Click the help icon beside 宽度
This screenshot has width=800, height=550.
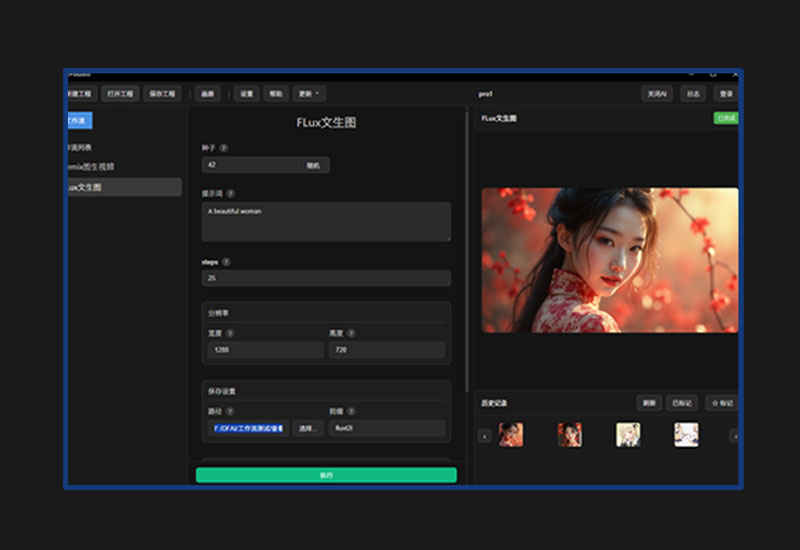pyautogui.click(x=230, y=333)
